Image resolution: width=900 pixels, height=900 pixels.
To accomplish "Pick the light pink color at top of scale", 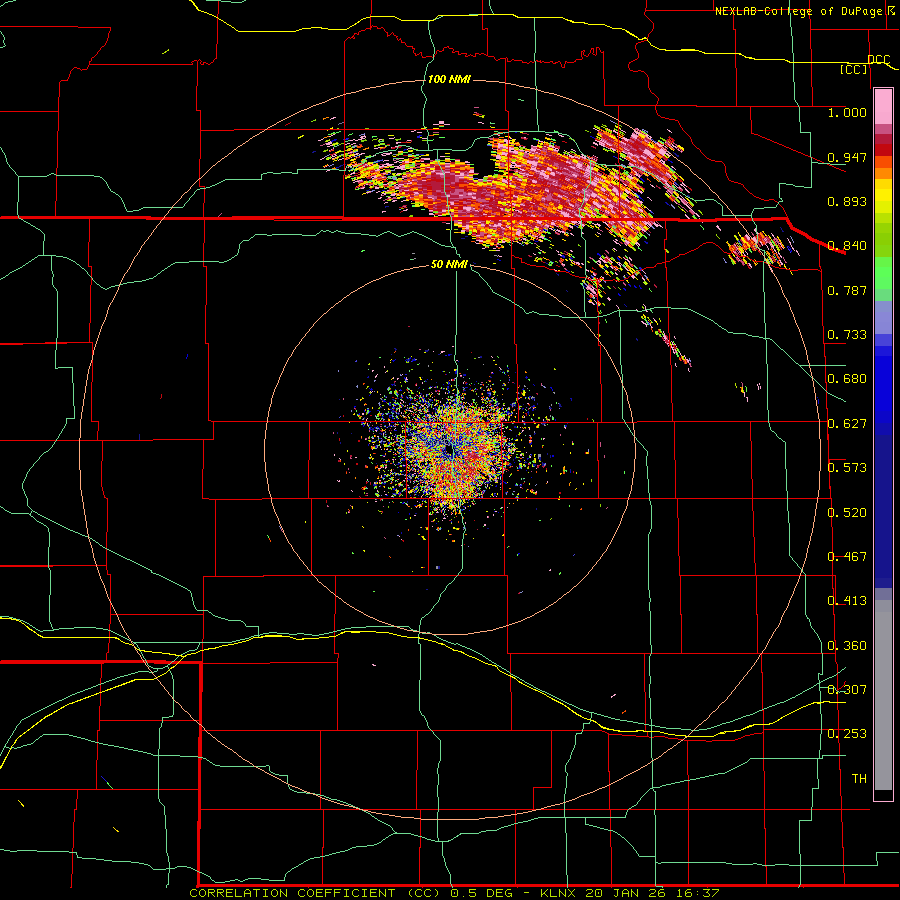I will click(x=883, y=107).
